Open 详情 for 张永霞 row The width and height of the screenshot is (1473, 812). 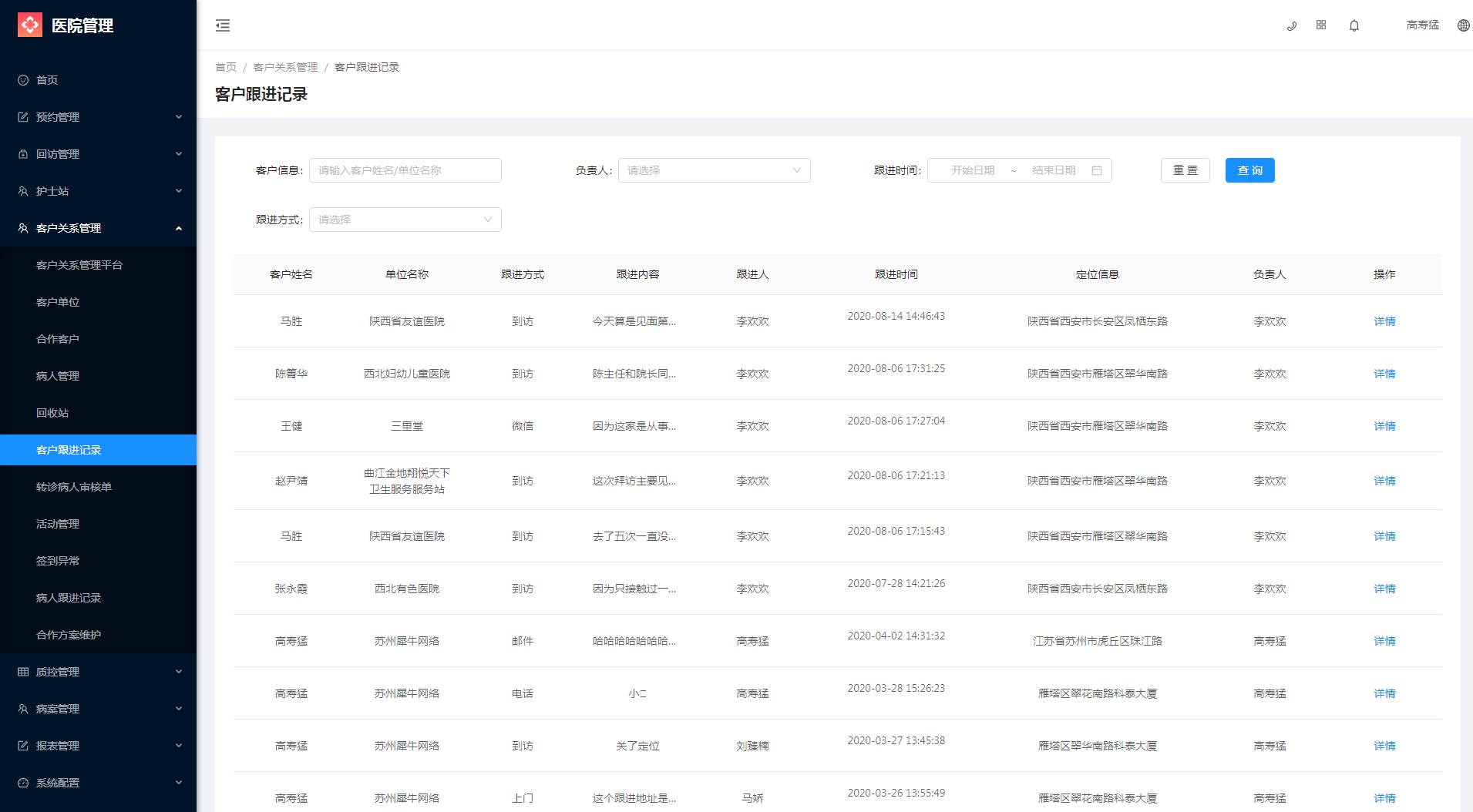click(1384, 589)
